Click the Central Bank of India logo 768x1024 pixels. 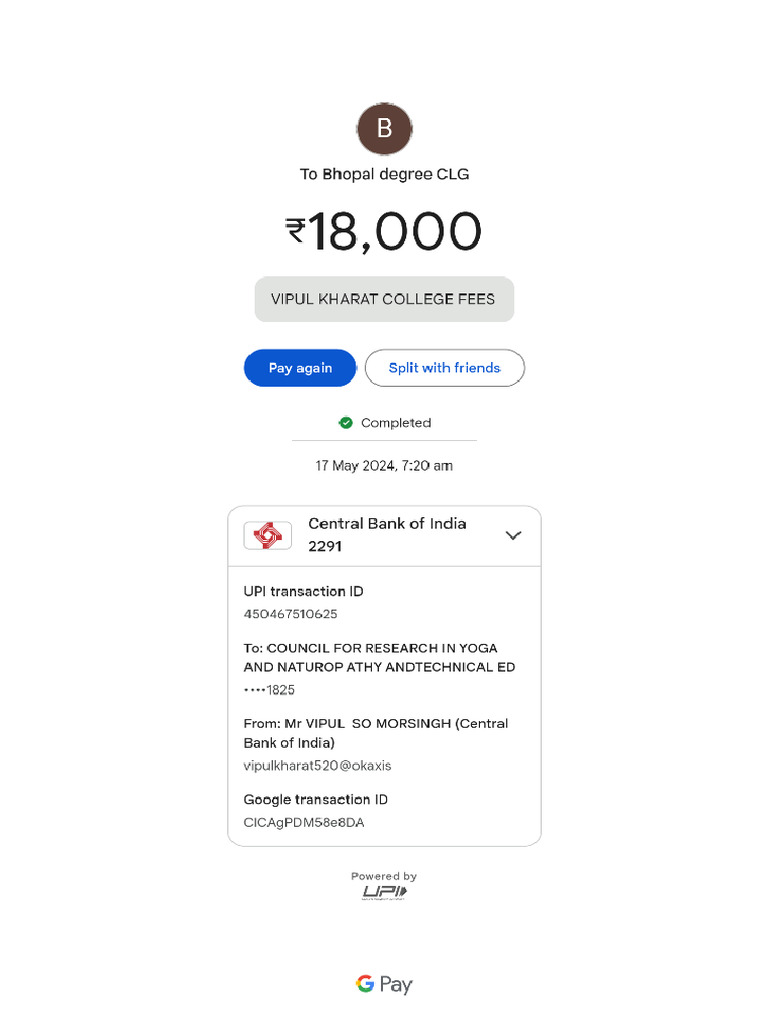coord(268,535)
